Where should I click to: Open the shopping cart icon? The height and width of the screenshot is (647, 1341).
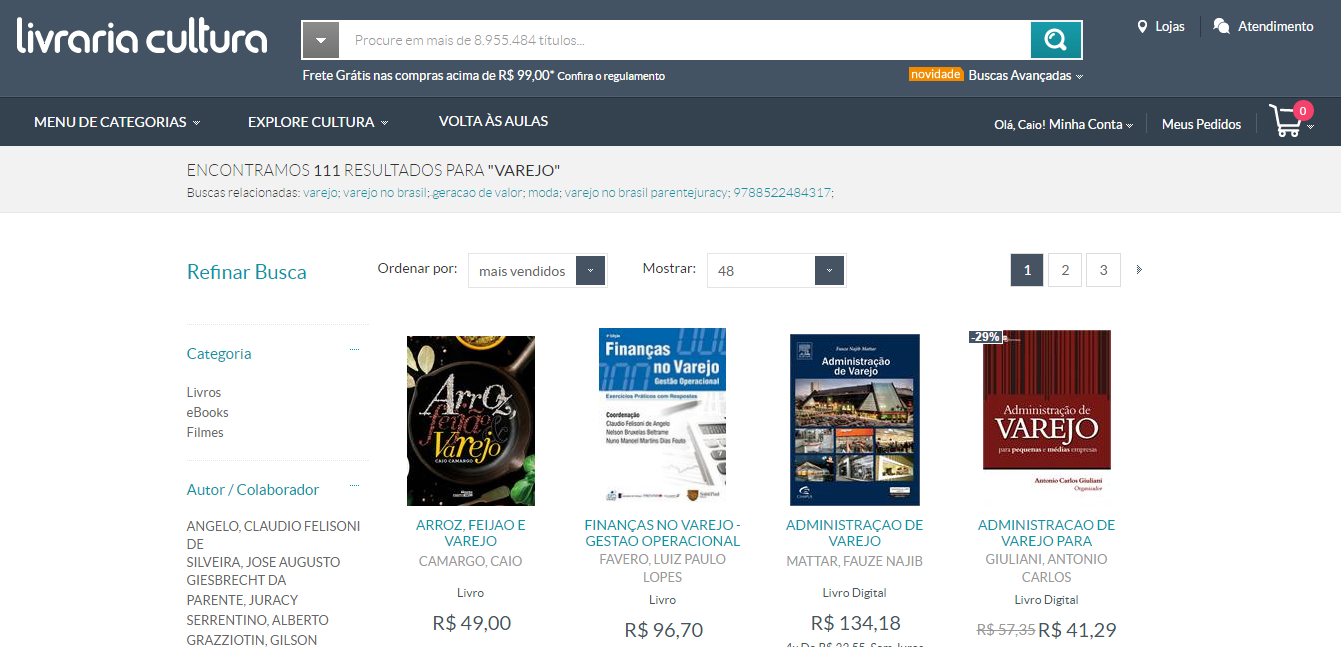(1287, 121)
